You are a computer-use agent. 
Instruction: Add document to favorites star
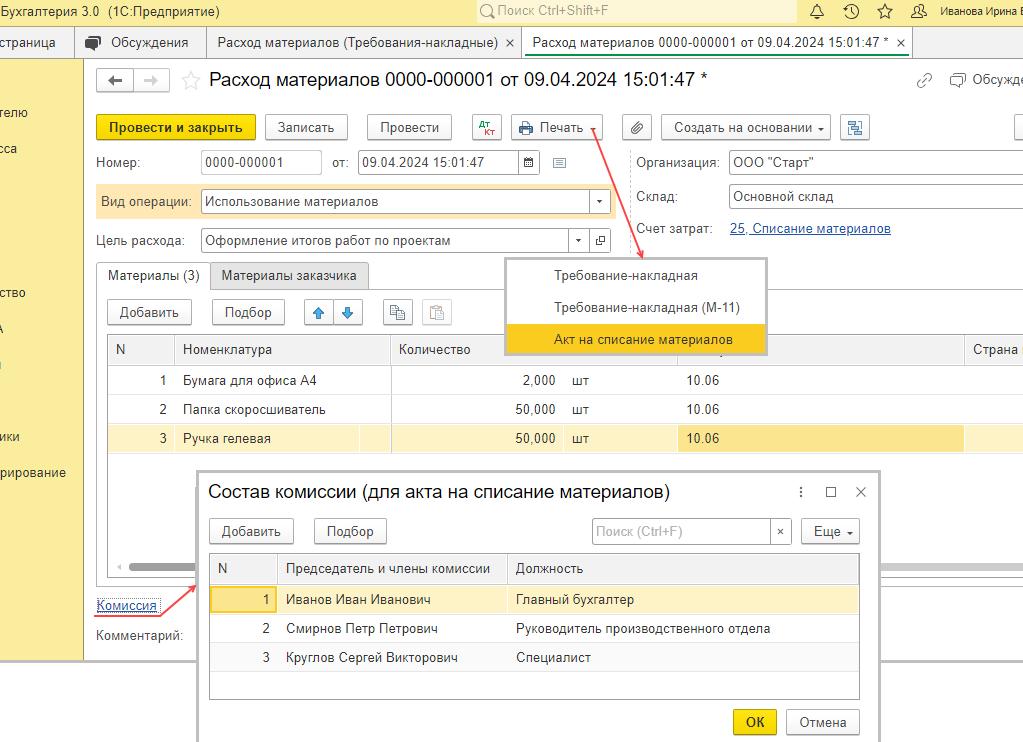(191, 81)
